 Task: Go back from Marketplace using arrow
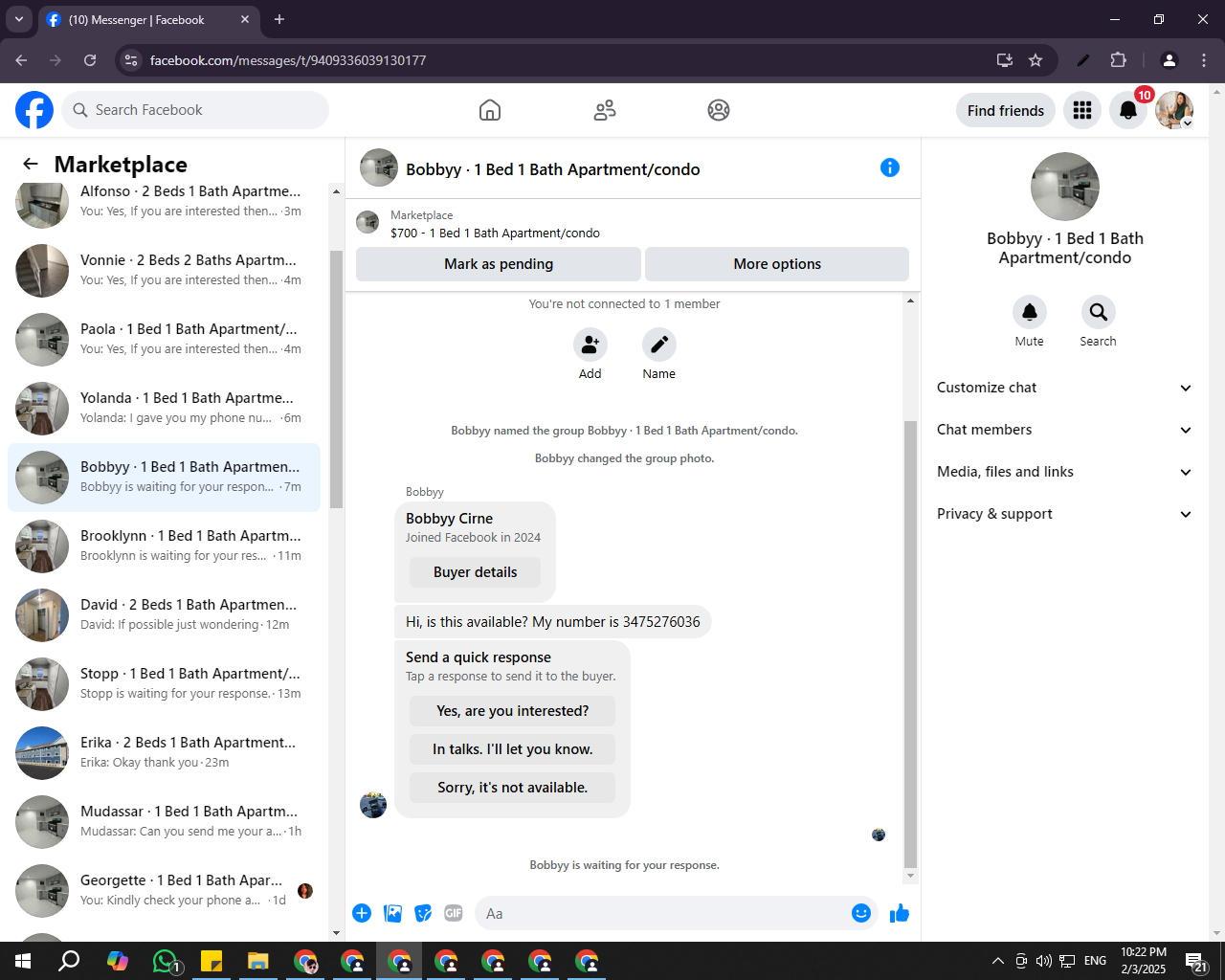pyautogui.click(x=31, y=164)
